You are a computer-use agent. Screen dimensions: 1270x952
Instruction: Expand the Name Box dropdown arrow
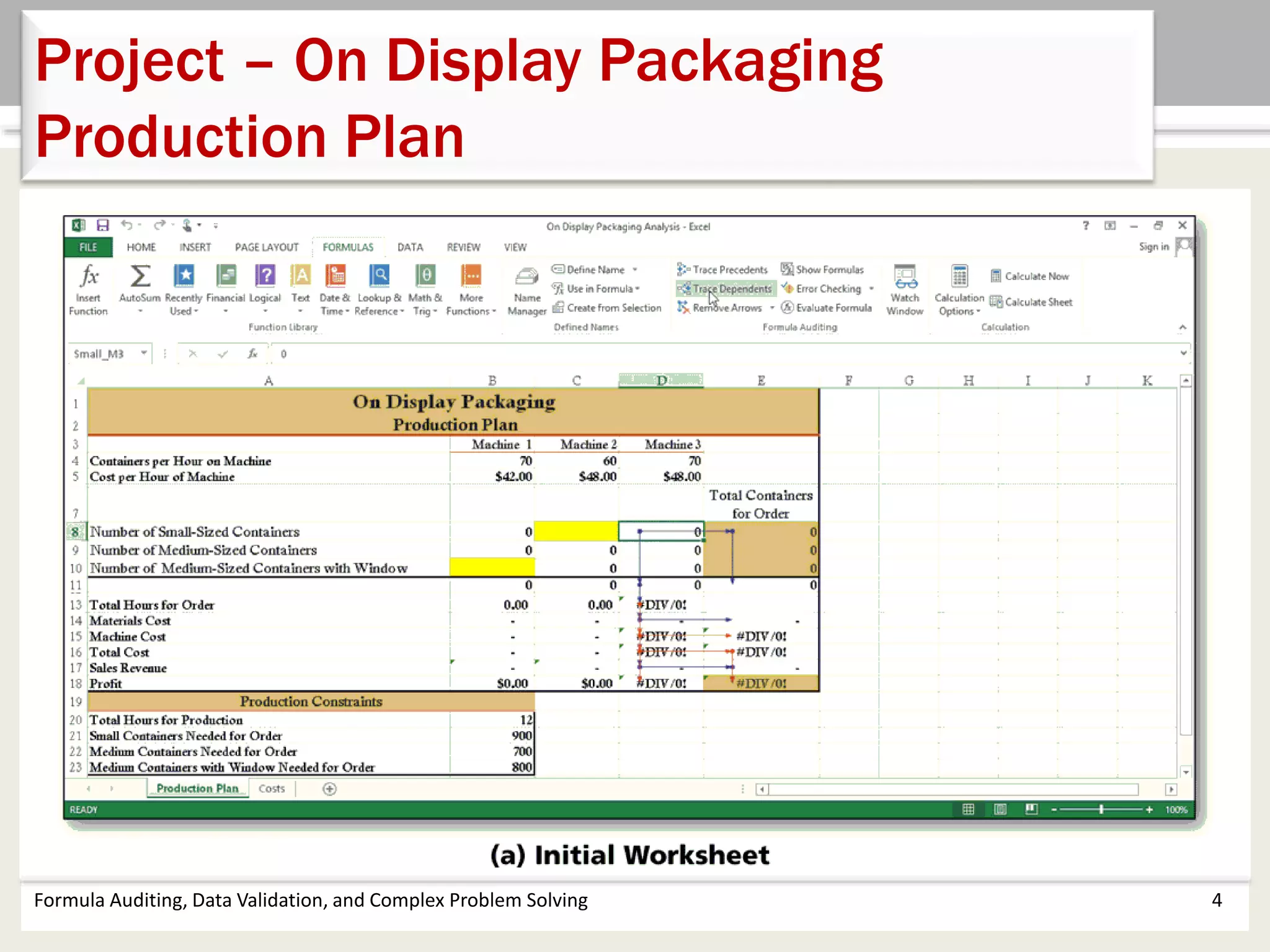[144, 353]
